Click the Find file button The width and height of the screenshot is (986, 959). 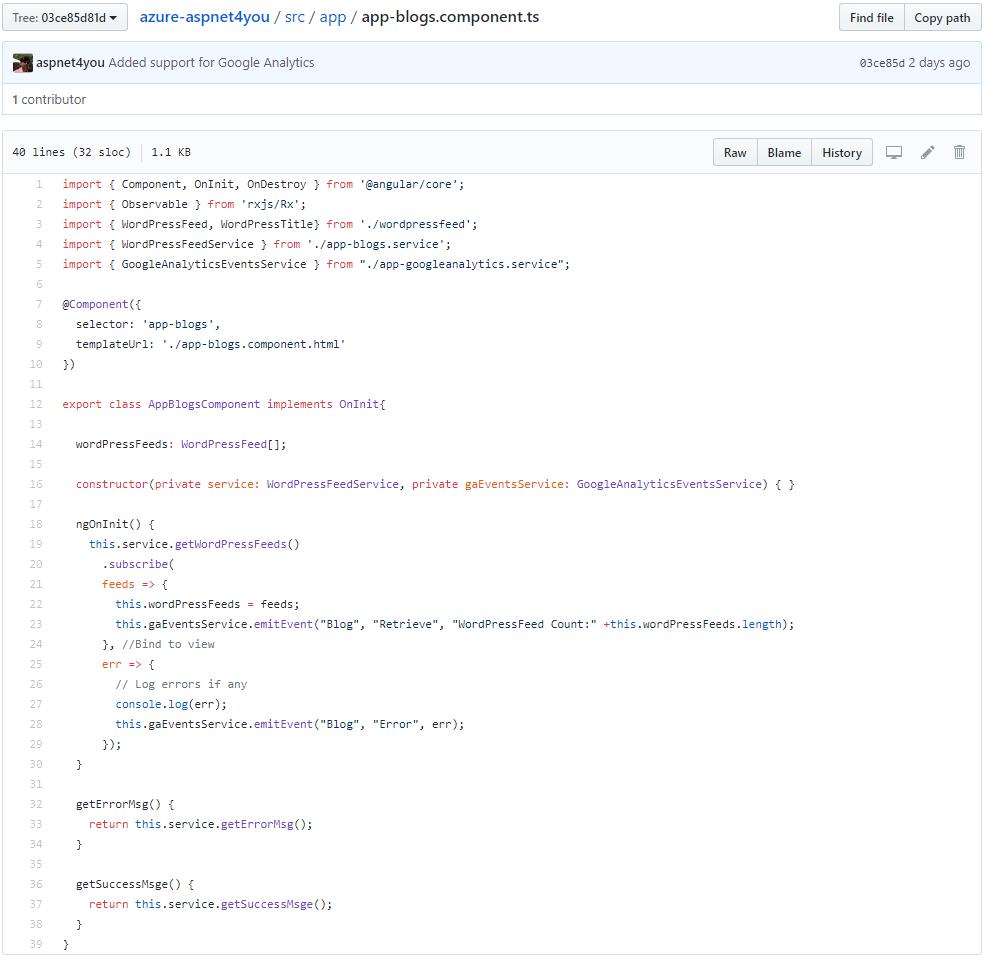point(872,18)
